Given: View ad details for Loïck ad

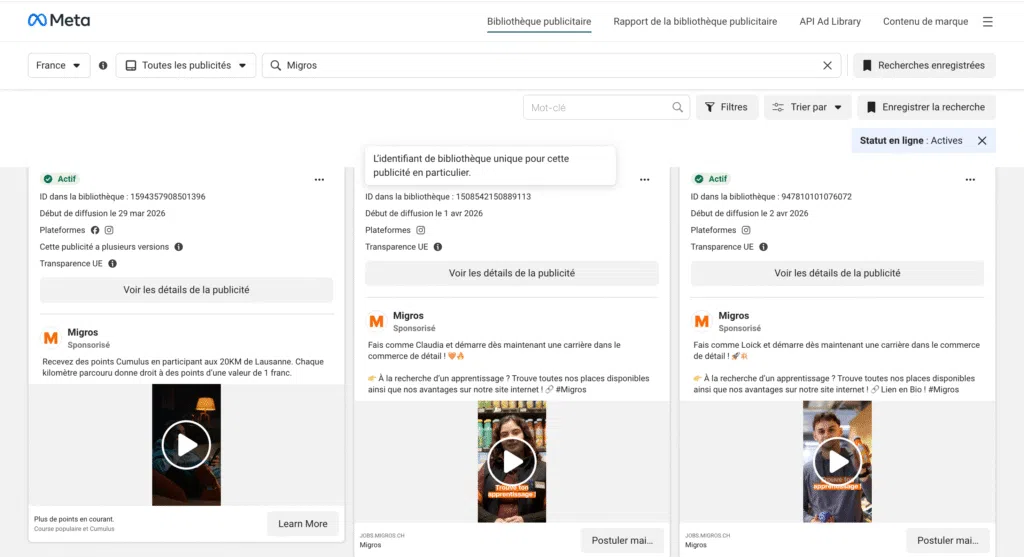Looking at the screenshot, I should pyautogui.click(x=837, y=273).
